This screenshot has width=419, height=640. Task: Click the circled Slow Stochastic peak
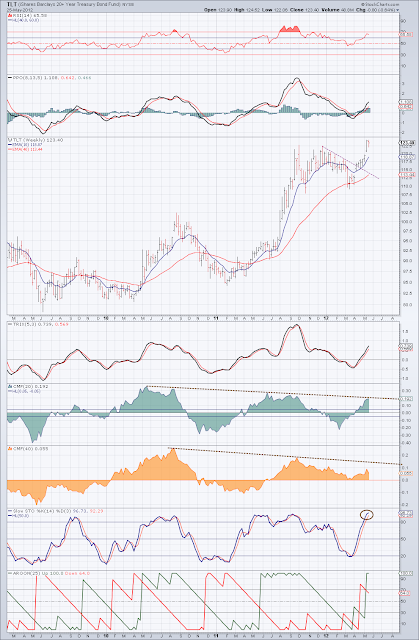pos(366,515)
